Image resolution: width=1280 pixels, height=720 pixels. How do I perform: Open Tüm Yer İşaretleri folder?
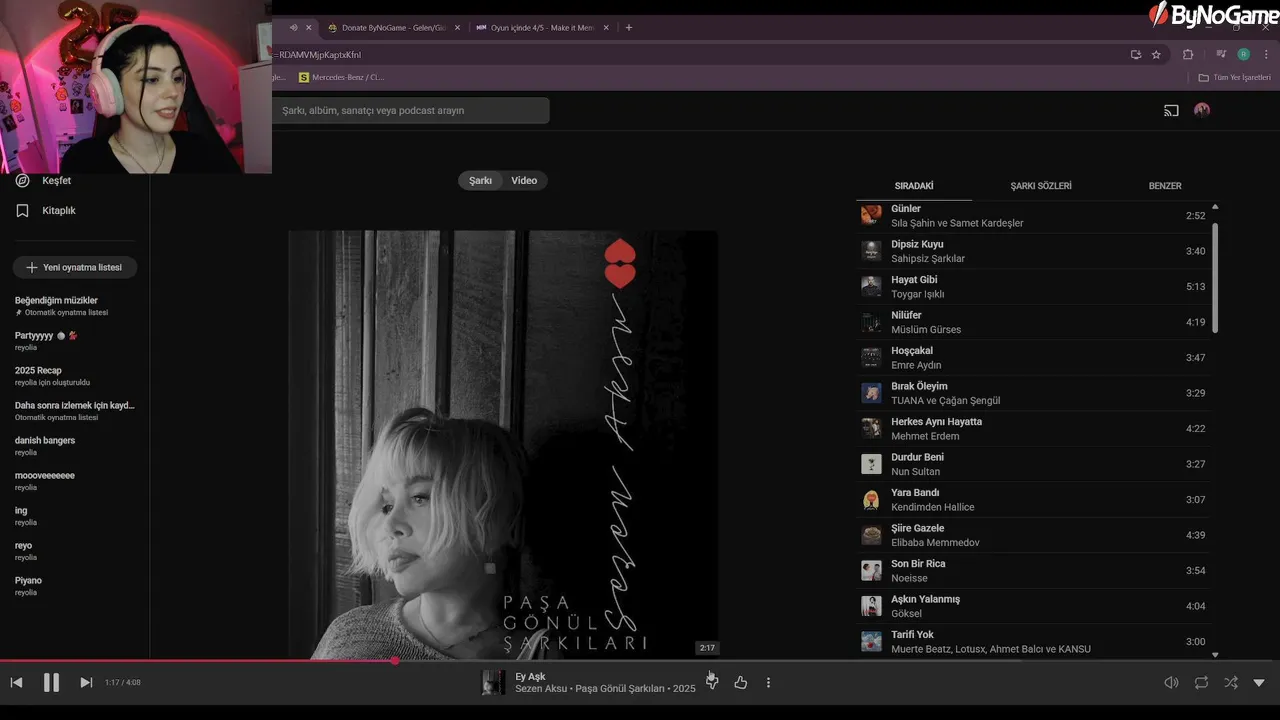coord(1234,77)
